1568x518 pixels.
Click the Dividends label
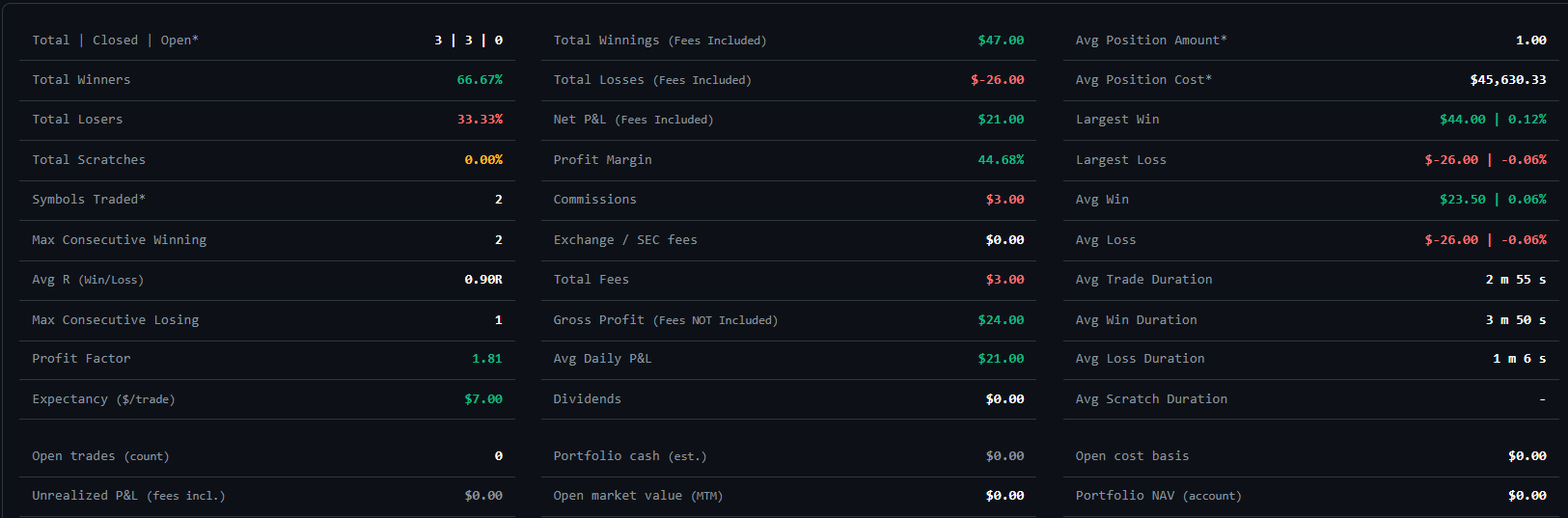[587, 399]
